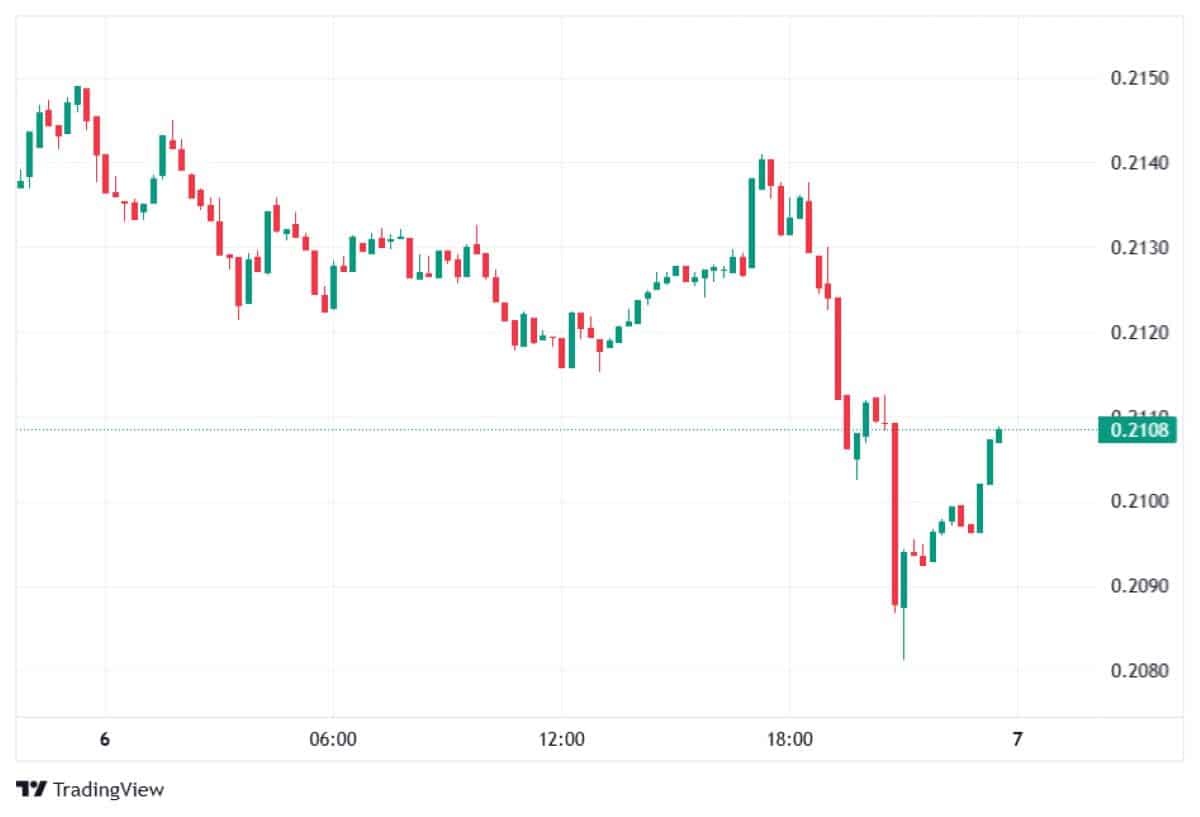Click the 0.2090 price level label
Screen dimensions: 1200x817
click(x=1135, y=586)
